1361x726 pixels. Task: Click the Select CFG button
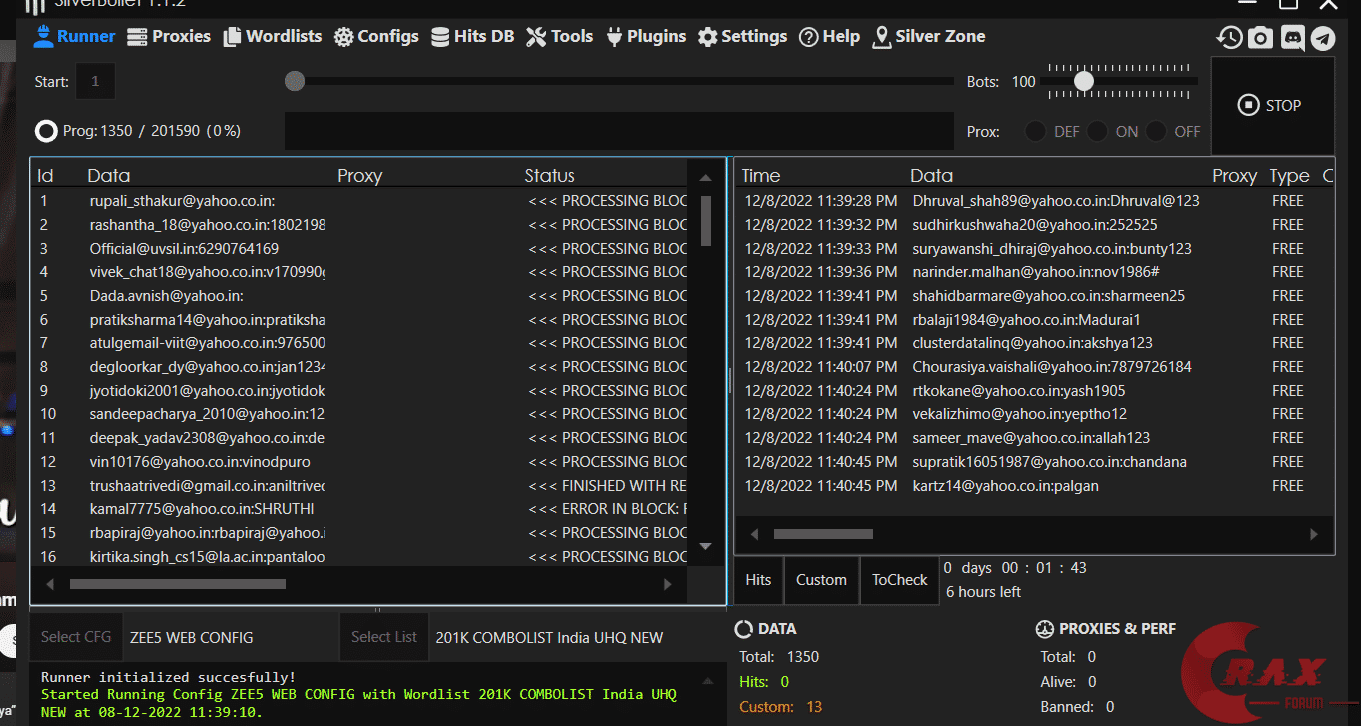coord(76,637)
